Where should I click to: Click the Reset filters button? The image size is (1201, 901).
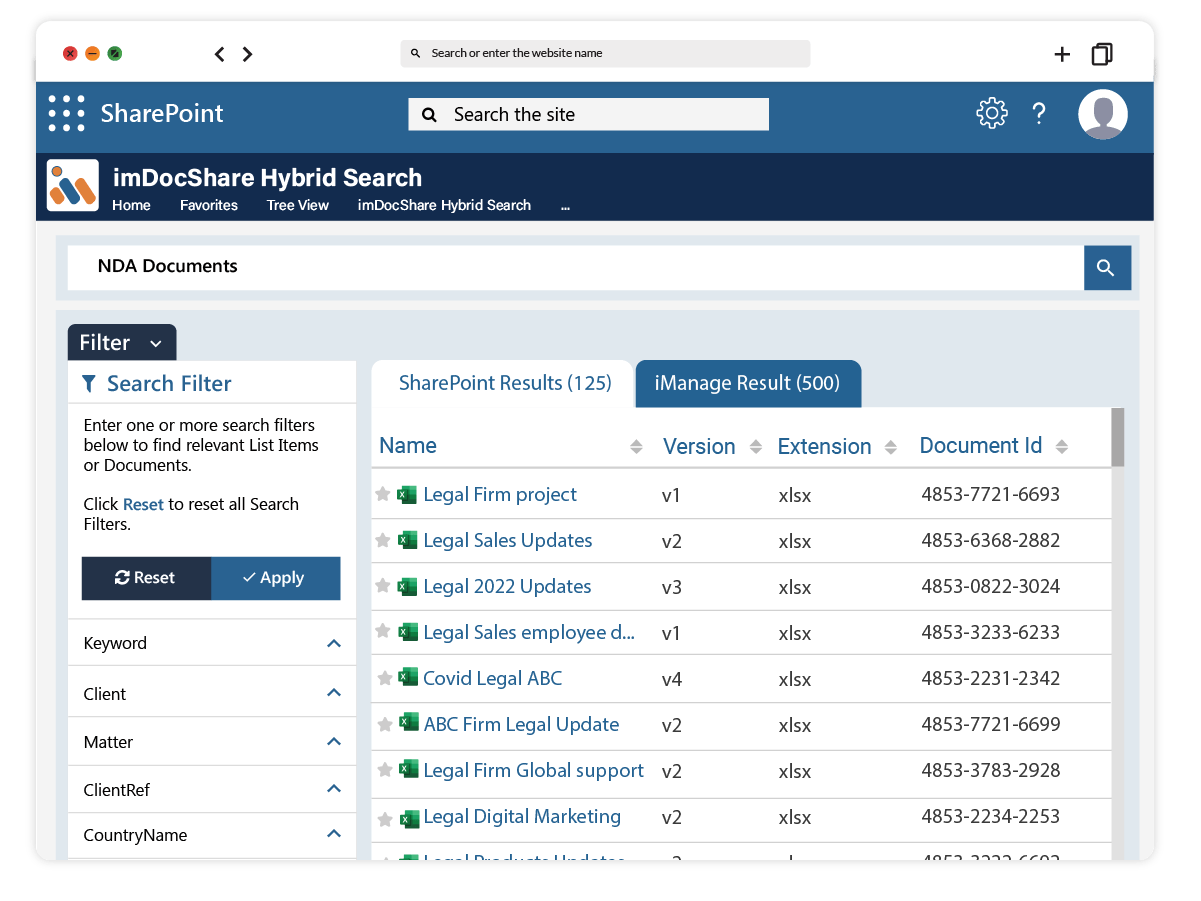146,578
